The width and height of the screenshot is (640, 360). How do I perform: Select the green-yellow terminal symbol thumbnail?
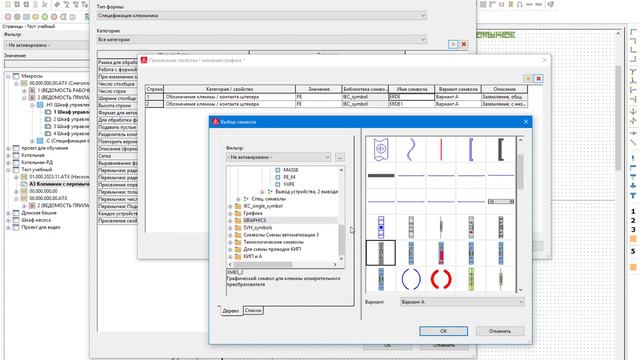tap(471, 279)
